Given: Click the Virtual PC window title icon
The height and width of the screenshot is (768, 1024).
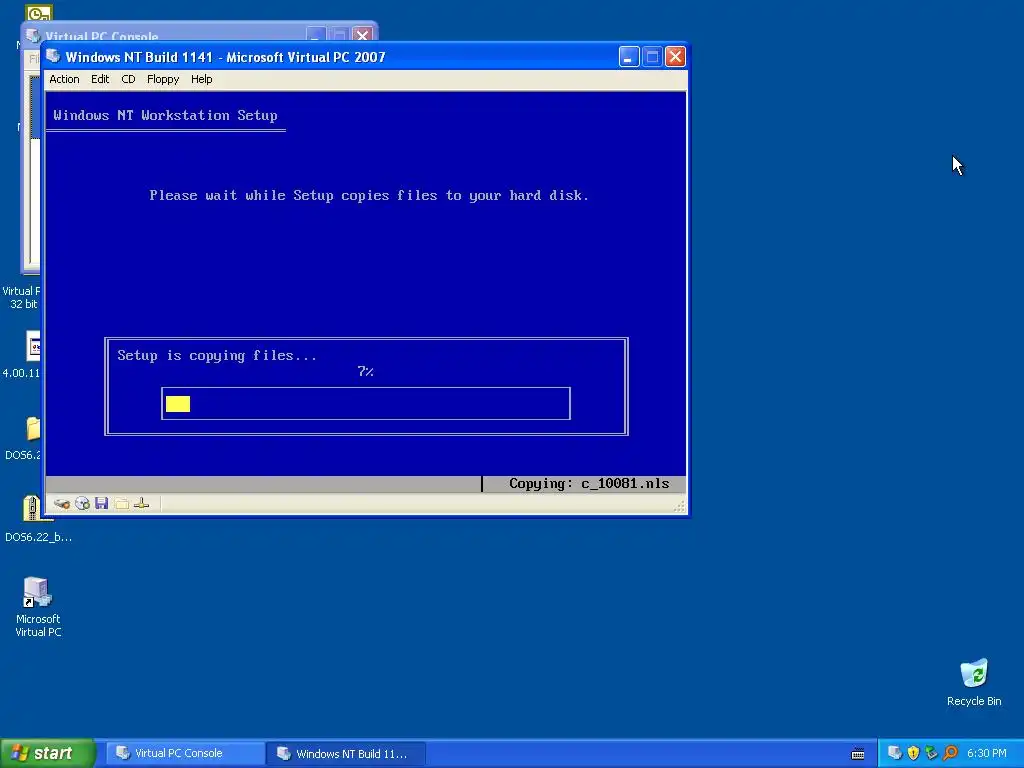Looking at the screenshot, I should (54, 57).
